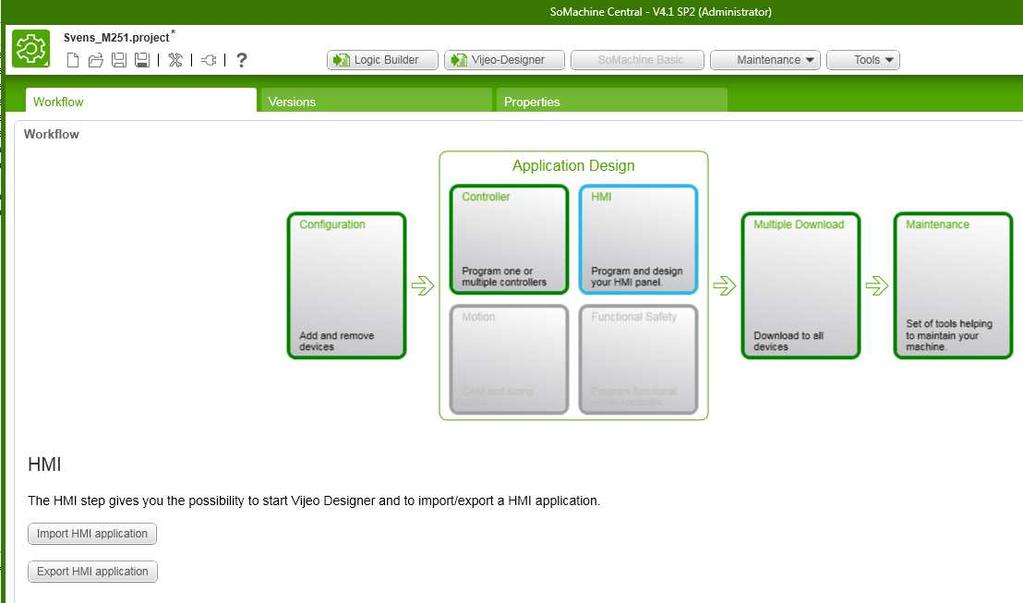Click the disabled Motion workflow card

click(509, 360)
